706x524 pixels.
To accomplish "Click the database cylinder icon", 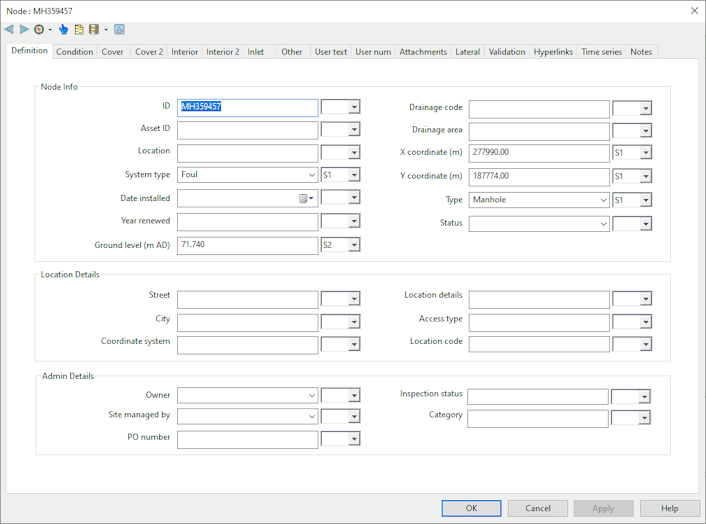I will pos(94,29).
